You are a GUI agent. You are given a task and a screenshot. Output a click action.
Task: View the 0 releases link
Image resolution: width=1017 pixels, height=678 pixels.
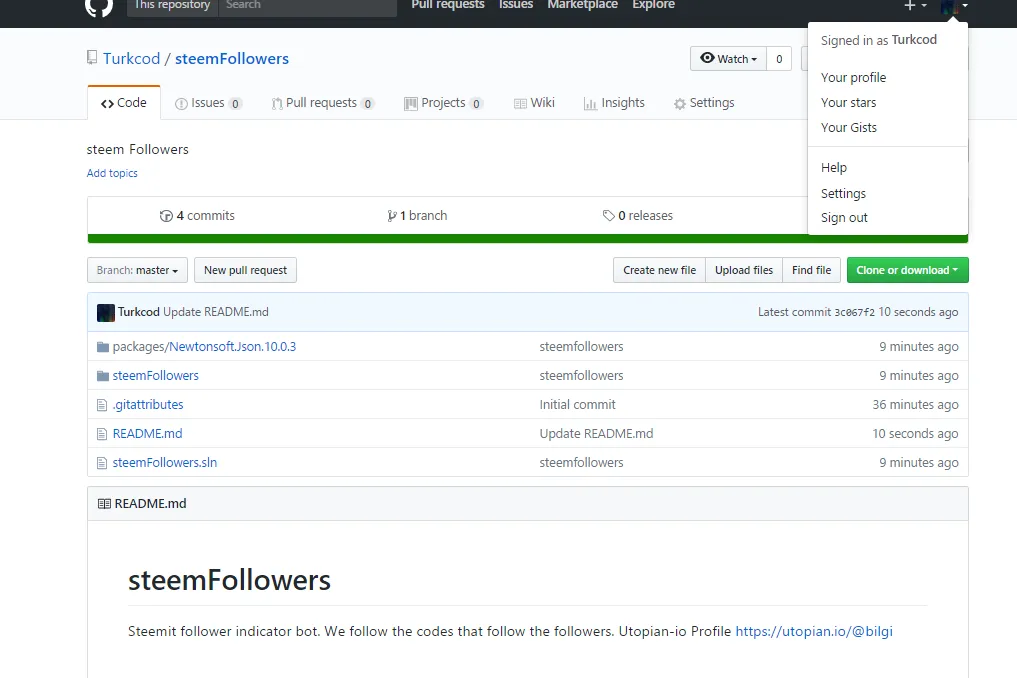638,216
